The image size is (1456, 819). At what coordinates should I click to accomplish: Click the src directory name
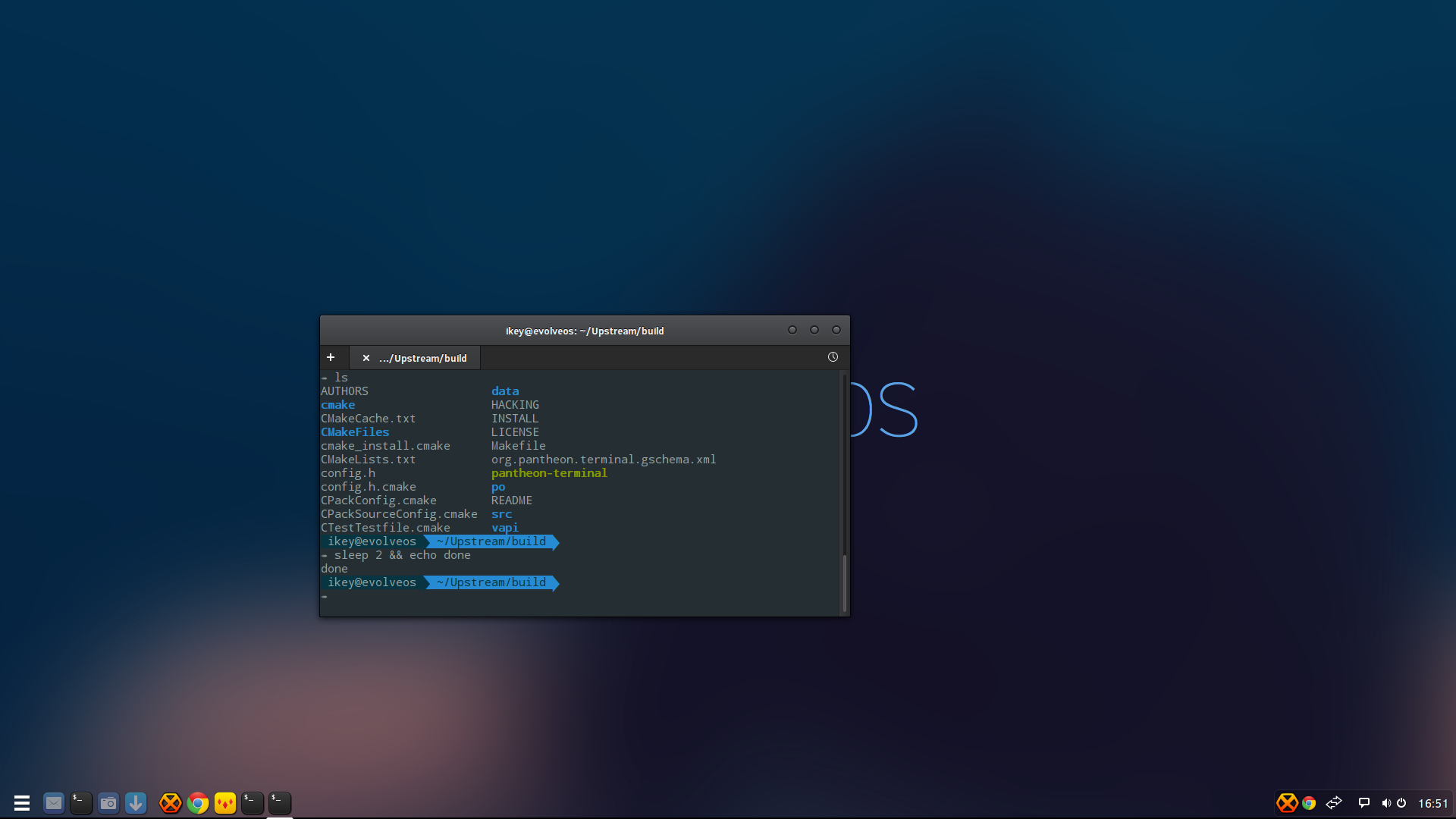[501, 514]
